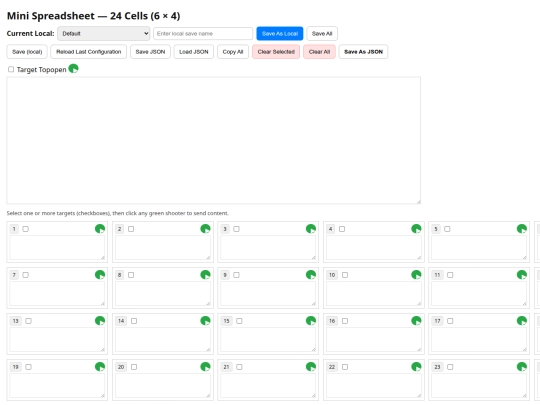540x405 pixels.
Task: Click cell 7's green shooter icon
Action: tap(100, 274)
